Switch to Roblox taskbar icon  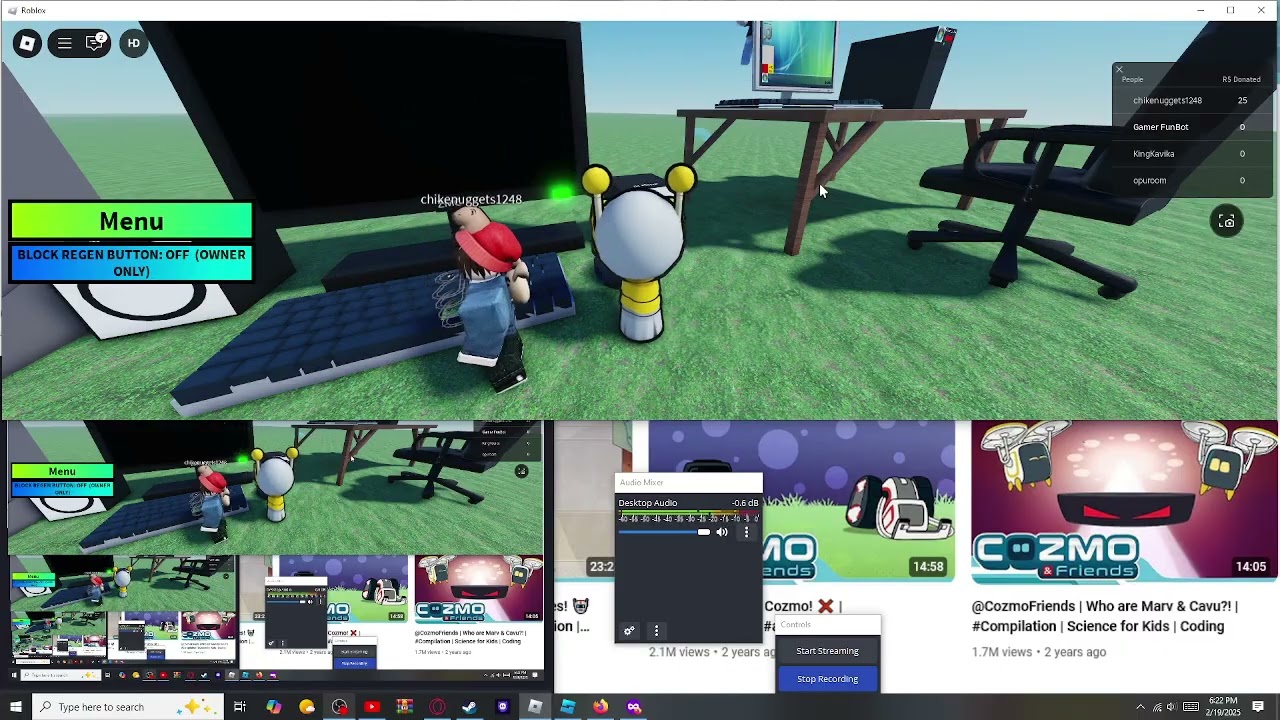click(x=535, y=707)
